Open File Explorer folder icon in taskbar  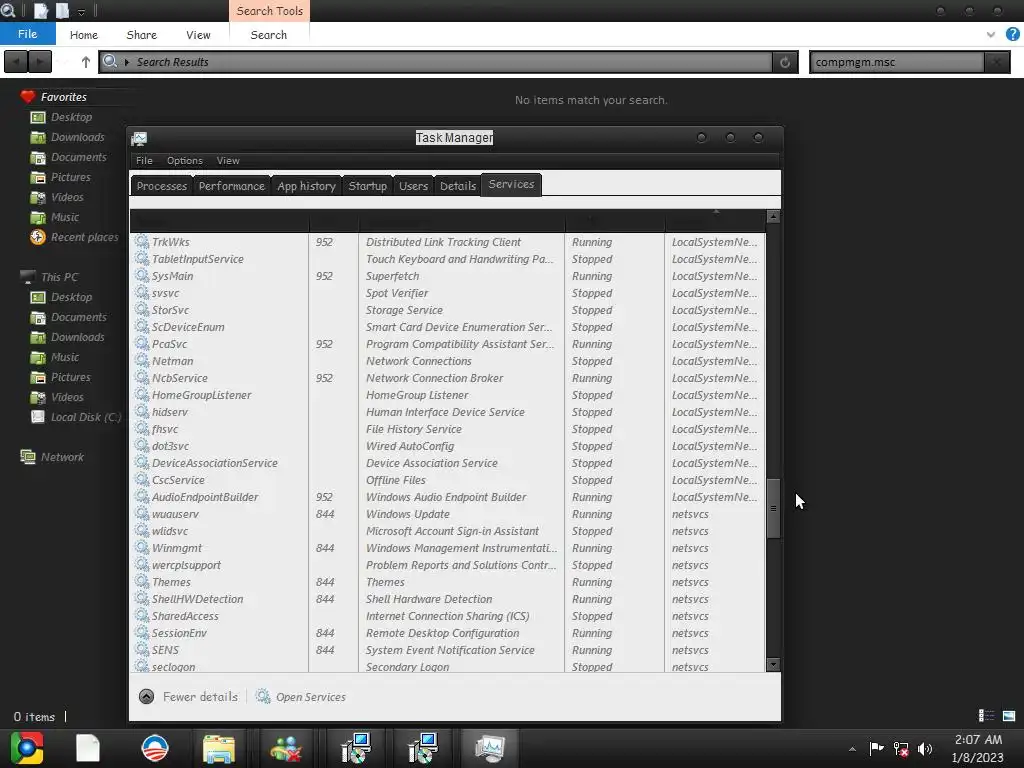(219, 748)
